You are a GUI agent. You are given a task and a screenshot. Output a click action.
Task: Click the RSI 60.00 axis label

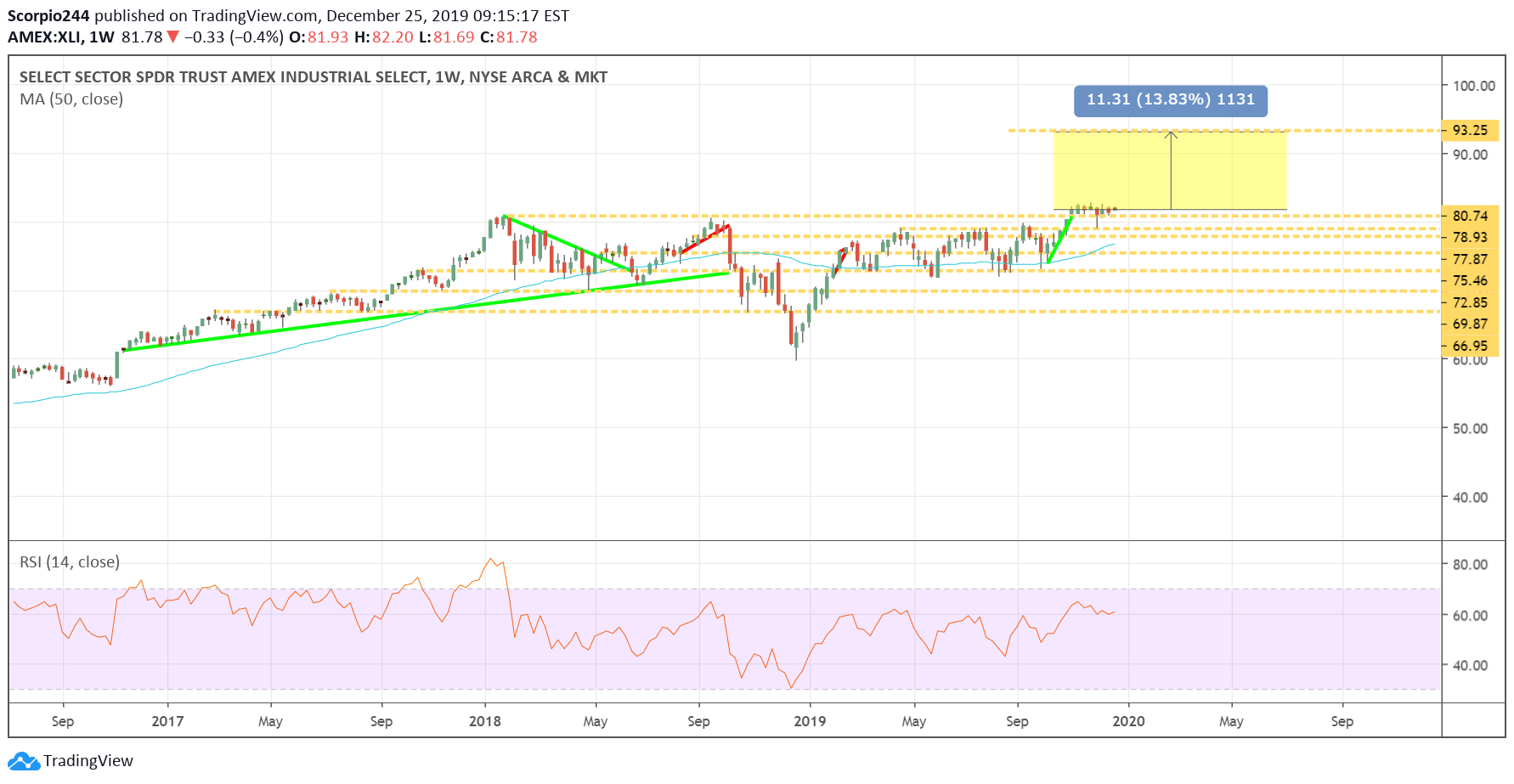[1471, 616]
